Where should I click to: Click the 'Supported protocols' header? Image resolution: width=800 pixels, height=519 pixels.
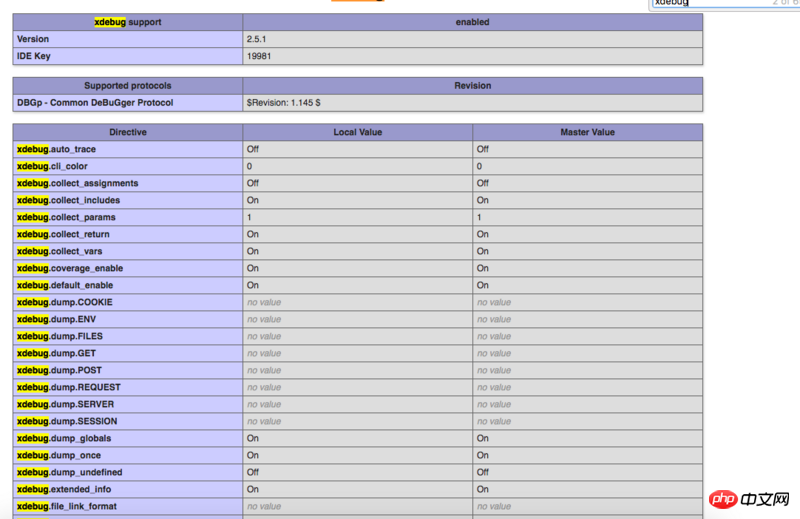(x=128, y=86)
